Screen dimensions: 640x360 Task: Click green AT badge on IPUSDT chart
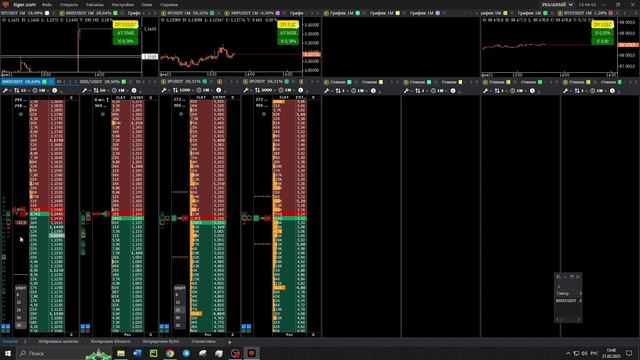[x=288, y=33]
